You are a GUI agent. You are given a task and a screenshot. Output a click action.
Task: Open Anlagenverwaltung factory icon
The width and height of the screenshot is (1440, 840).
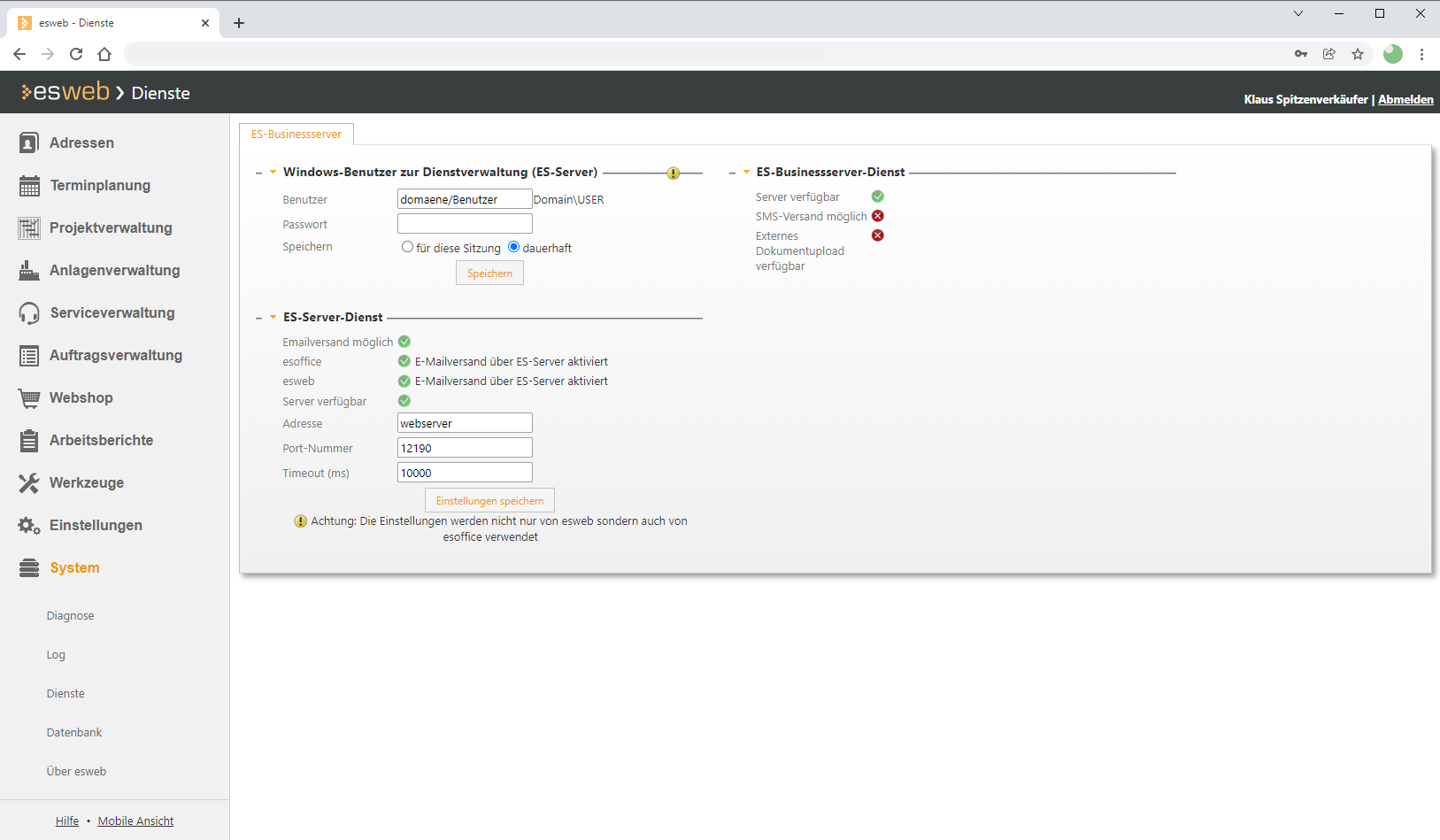point(29,270)
